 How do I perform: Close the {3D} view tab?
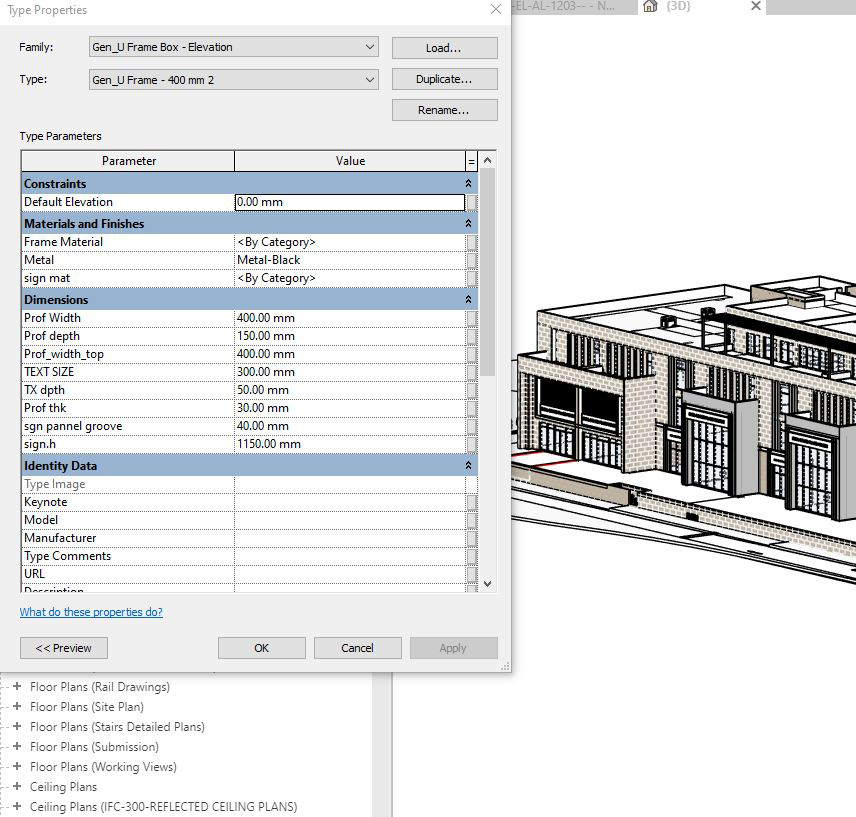(755, 7)
